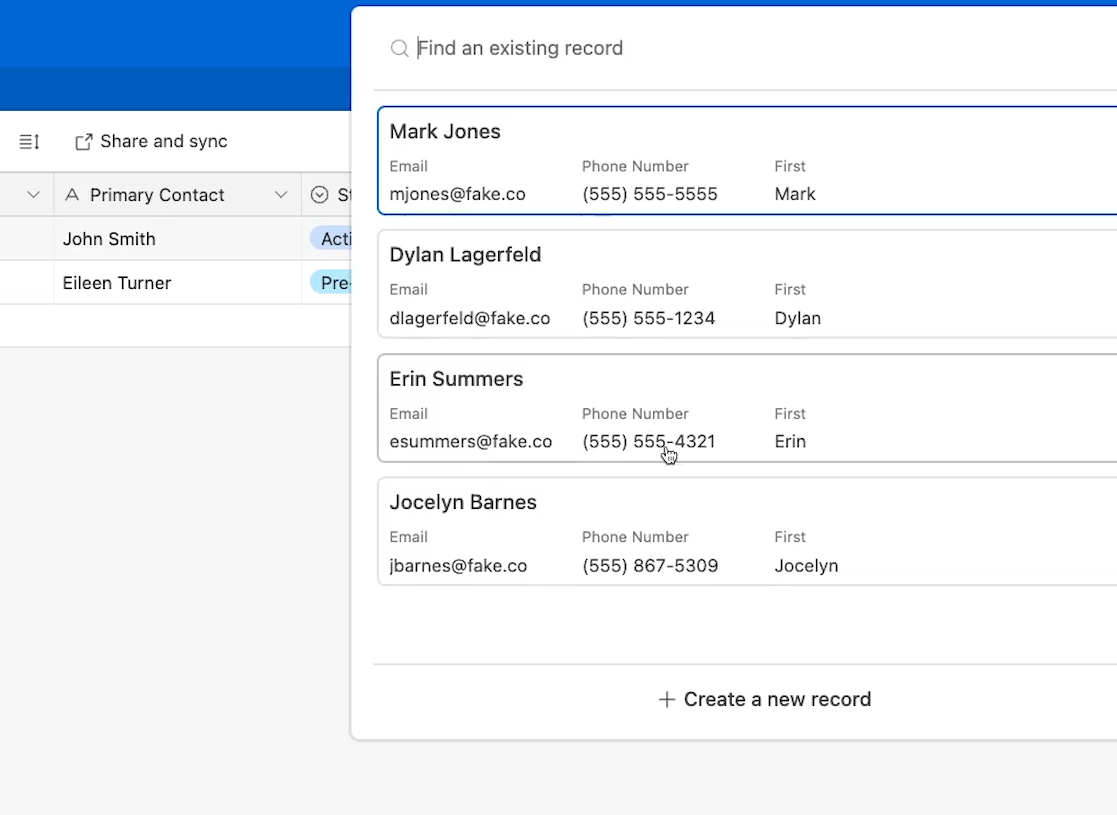Viewport: 1117px width, 815px height.
Task: Select the Mark Jones record card
Action: [747, 161]
